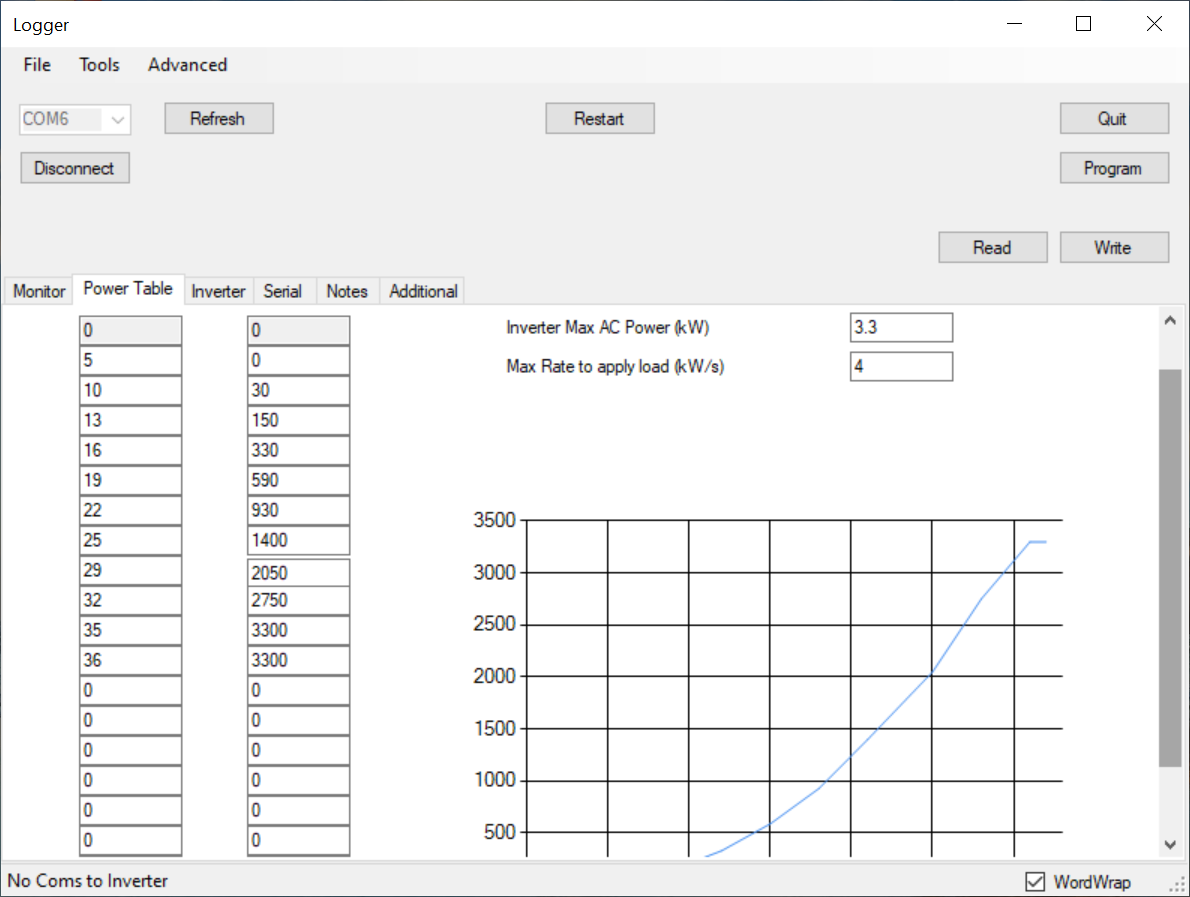Click the Inverter Max AC Power field

[x=900, y=328]
